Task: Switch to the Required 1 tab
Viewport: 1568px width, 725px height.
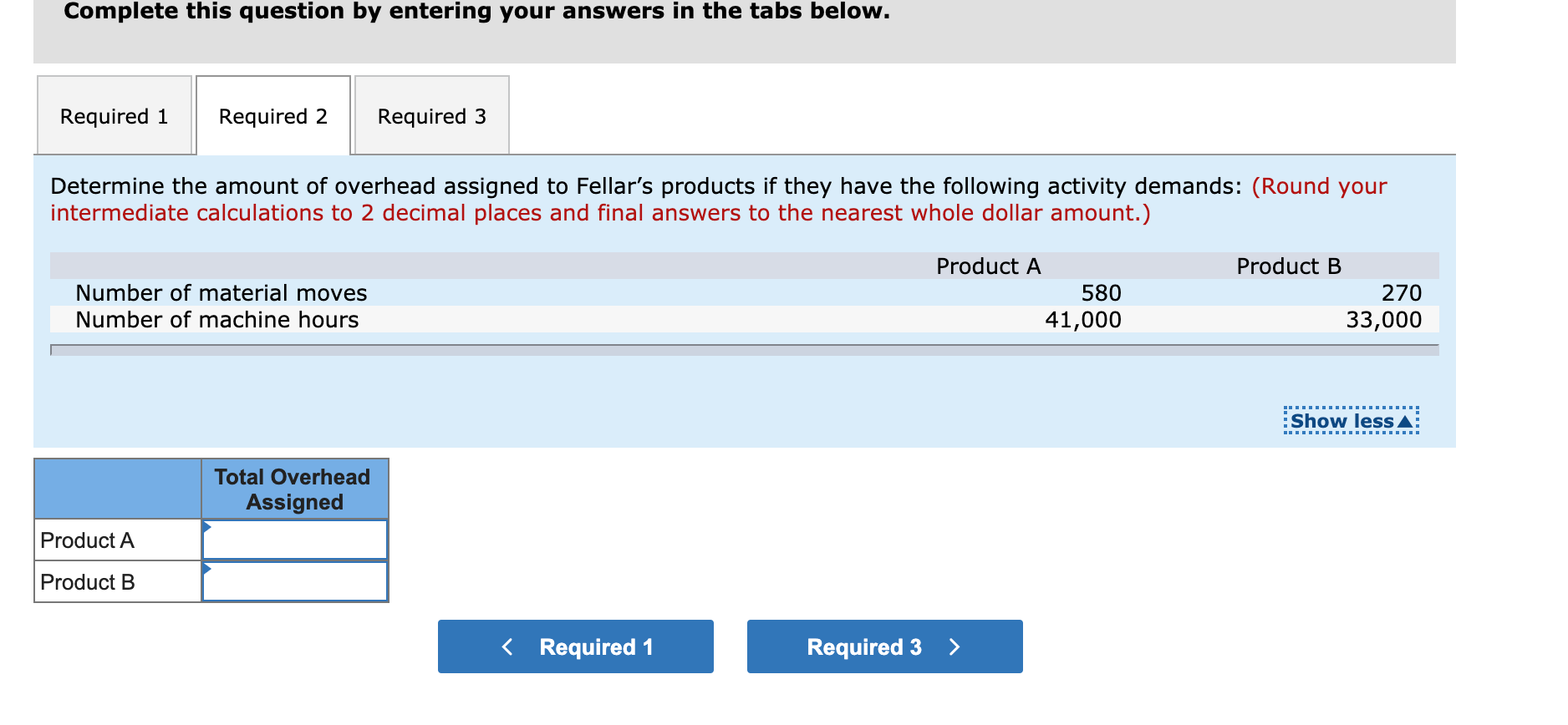Action: (x=113, y=116)
